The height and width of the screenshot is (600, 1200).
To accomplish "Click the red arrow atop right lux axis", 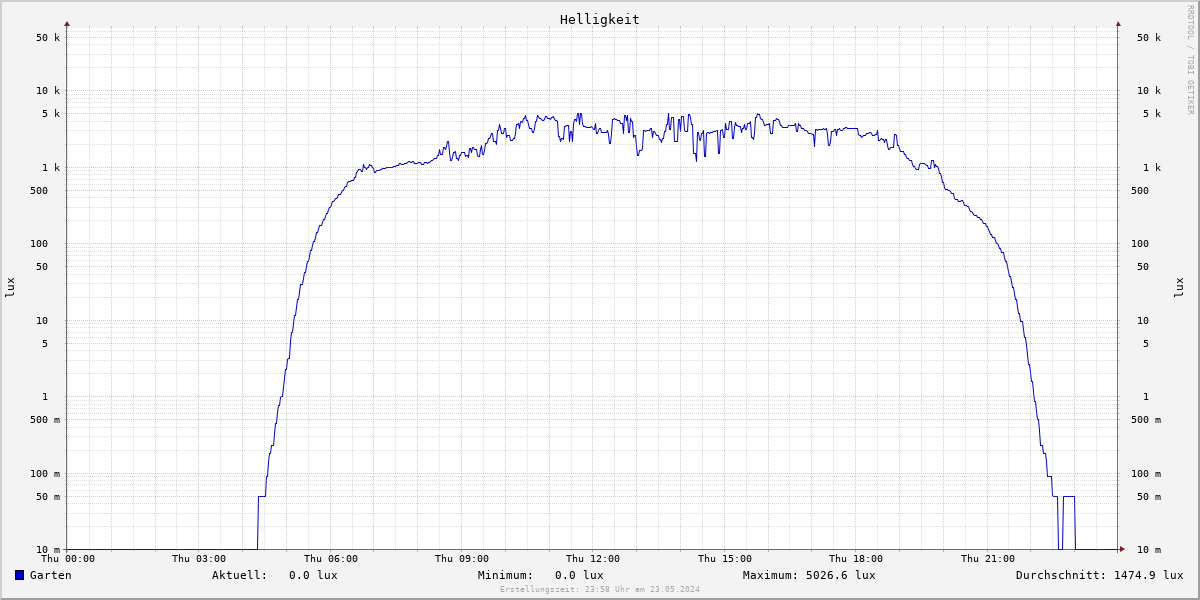I will point(1118,23).
